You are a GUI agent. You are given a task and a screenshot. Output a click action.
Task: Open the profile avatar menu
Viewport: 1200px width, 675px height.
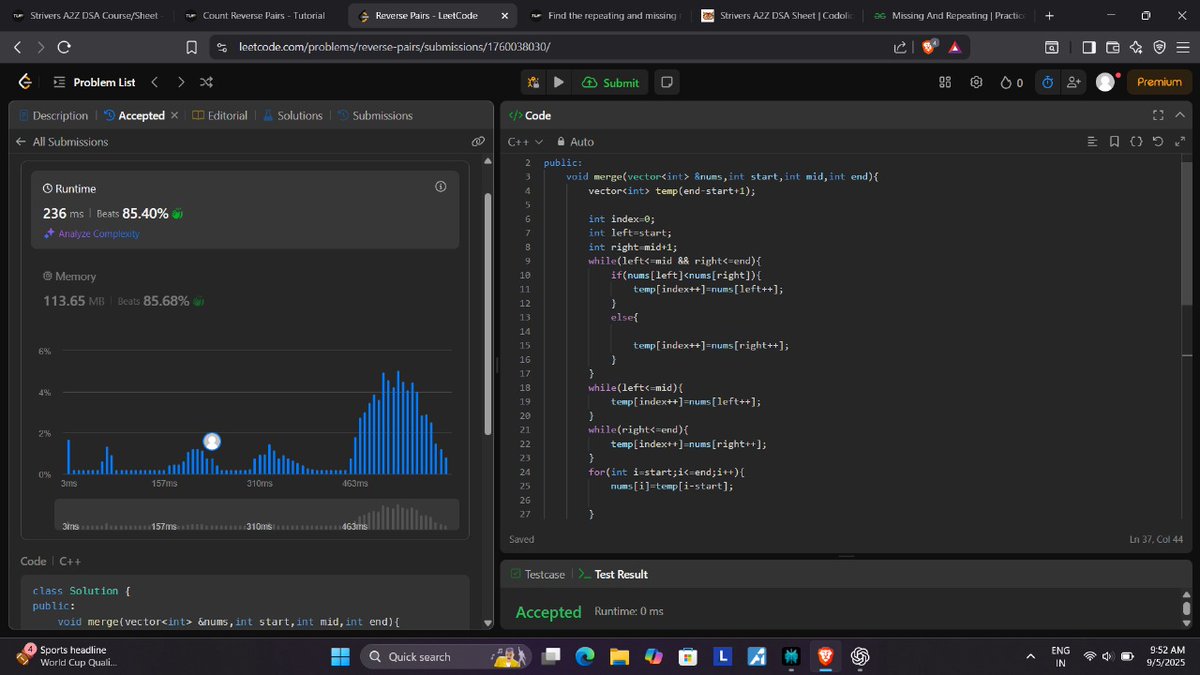click(x=1105, y=82)
